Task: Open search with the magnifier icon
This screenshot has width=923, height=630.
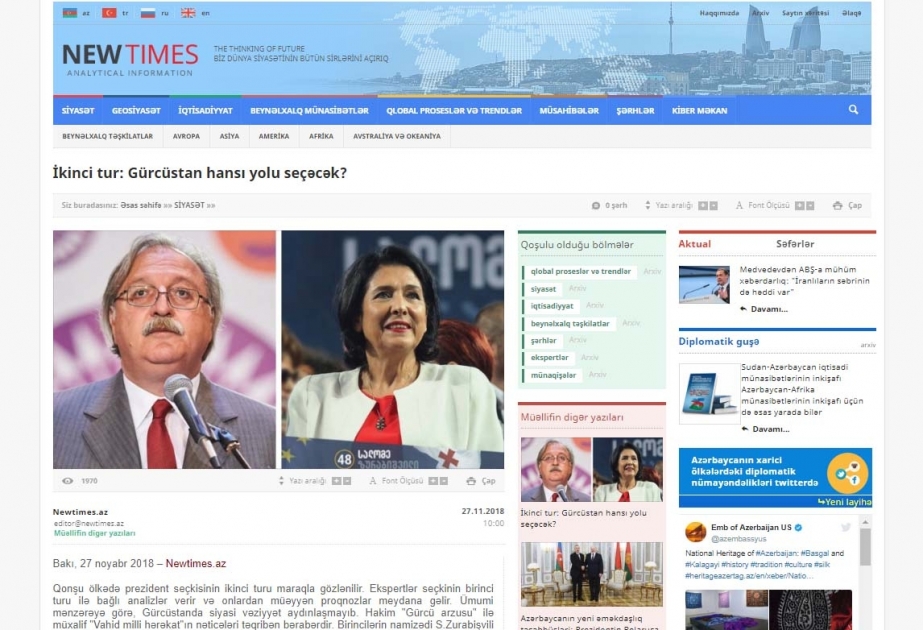Action: click(x=853, y=110)
